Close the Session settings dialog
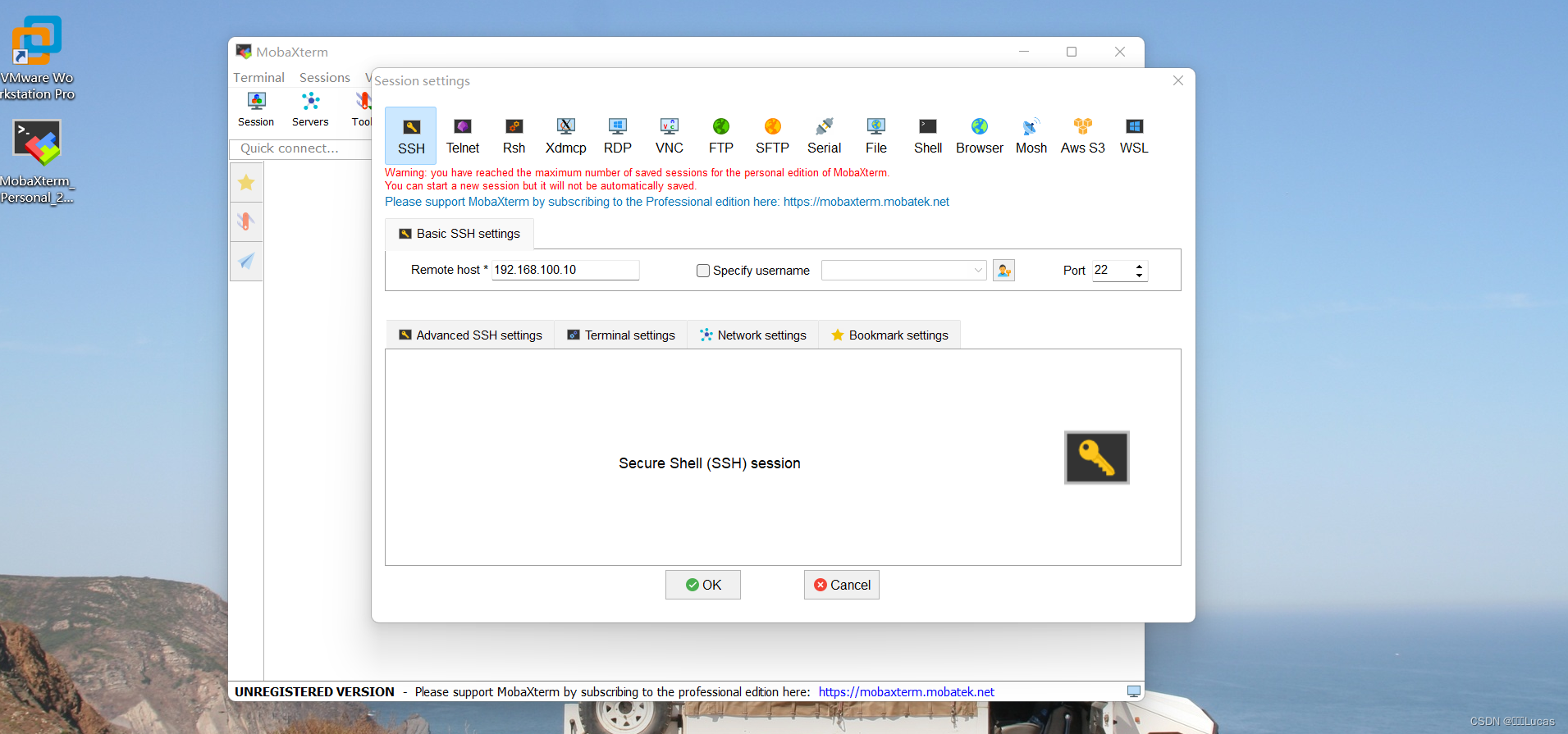Viewport: 1568px width, 734px height. coord(1178,80)
